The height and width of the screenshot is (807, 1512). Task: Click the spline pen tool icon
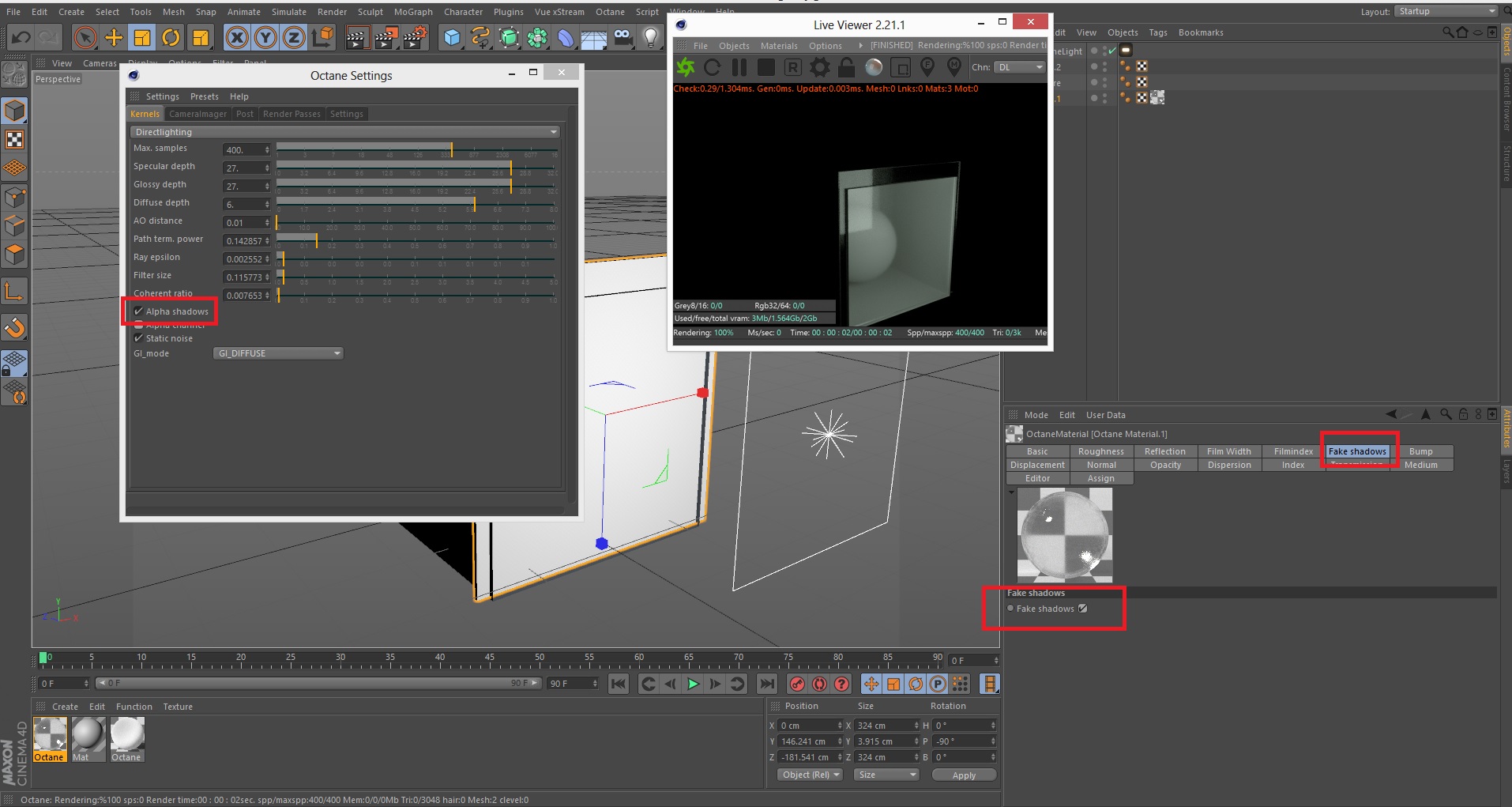click(480, 37)
